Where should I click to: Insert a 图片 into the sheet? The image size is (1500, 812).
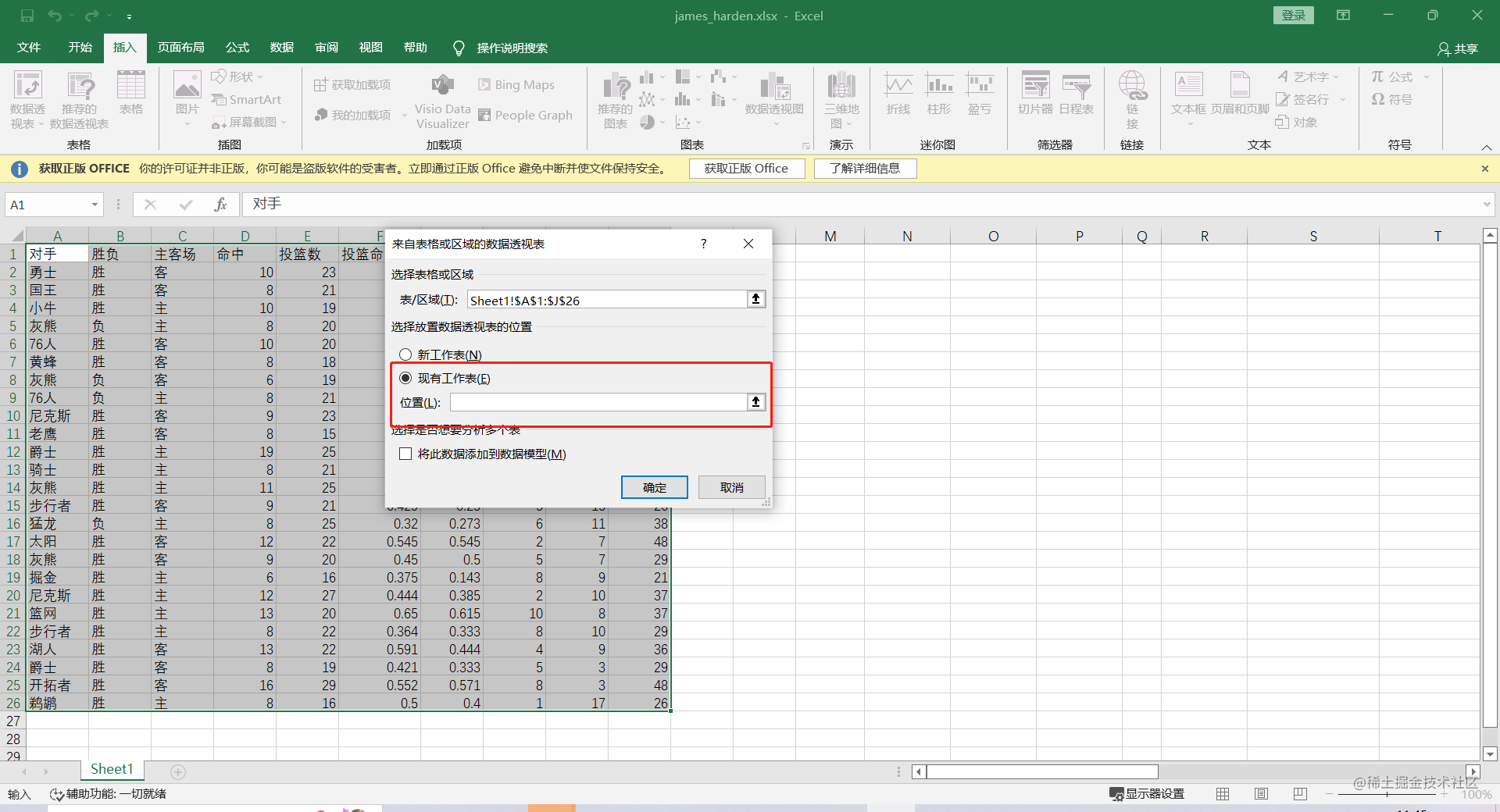click(186, 99)
